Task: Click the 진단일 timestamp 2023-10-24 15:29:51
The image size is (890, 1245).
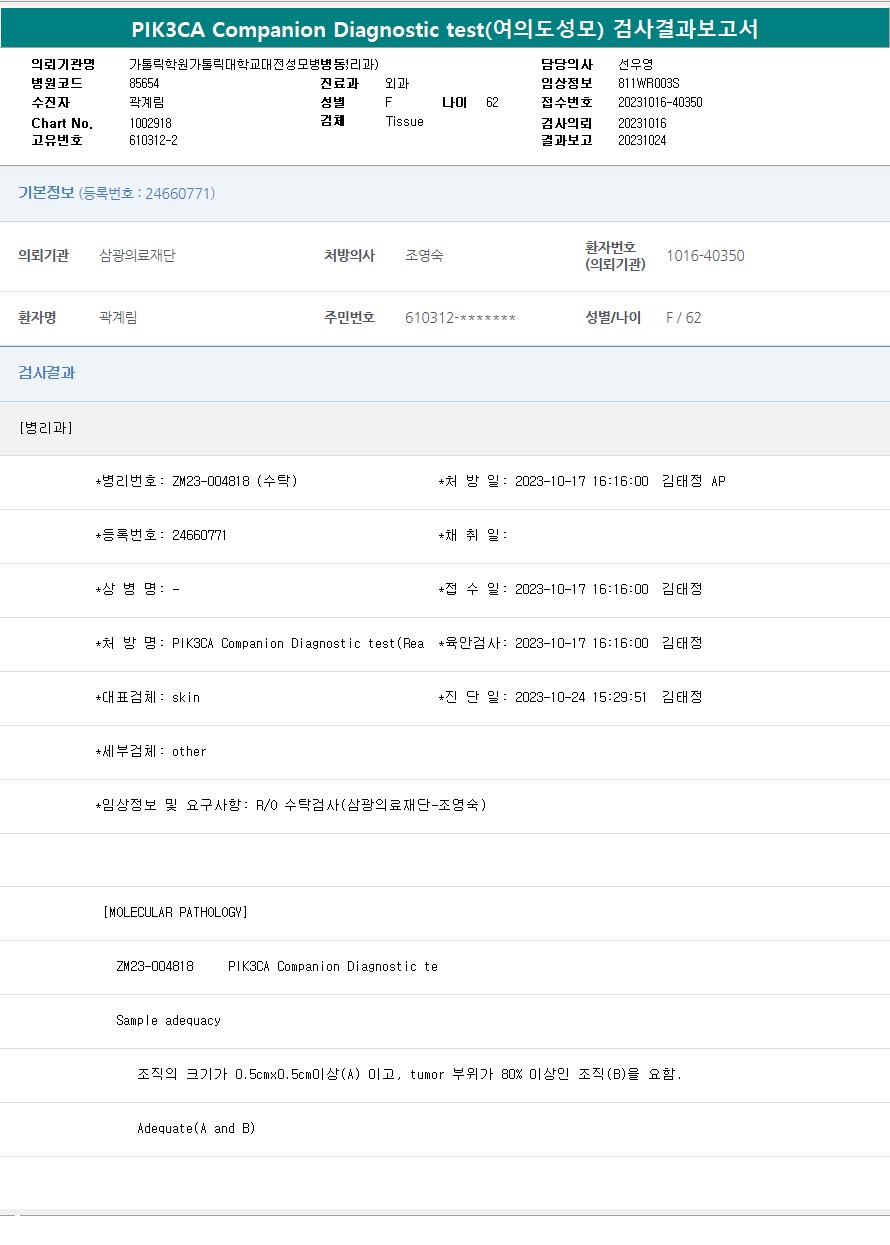Action: (x=581, y=697)
